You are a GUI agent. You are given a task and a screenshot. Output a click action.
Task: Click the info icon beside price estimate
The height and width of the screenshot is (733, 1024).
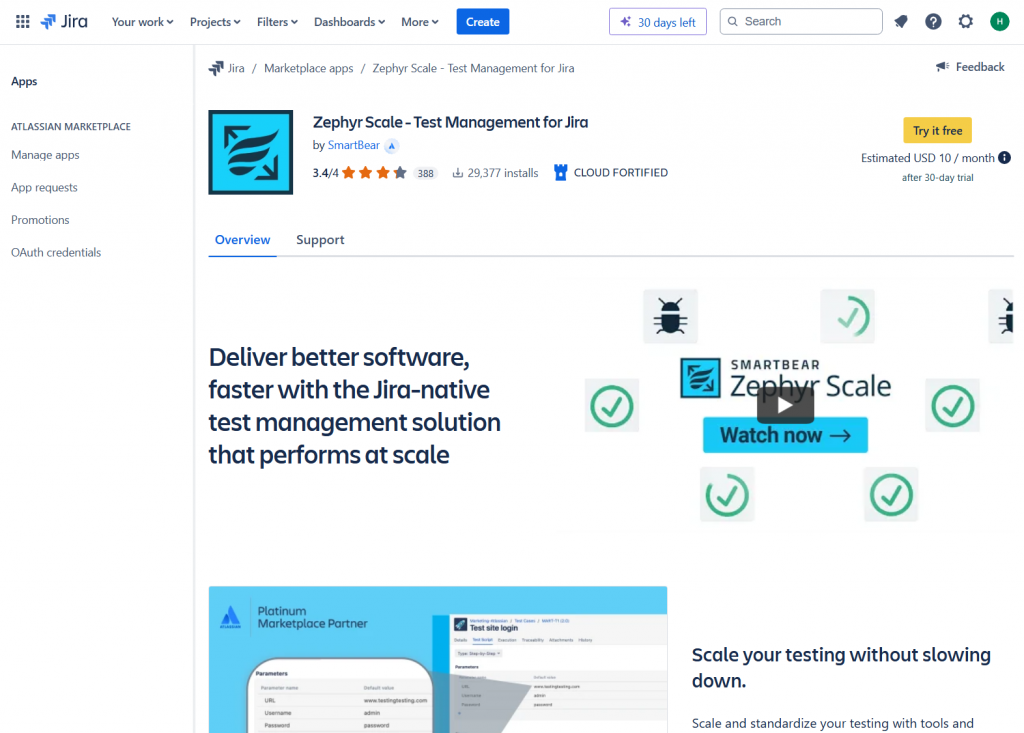pyautogui.click(x=1004, y=157)
